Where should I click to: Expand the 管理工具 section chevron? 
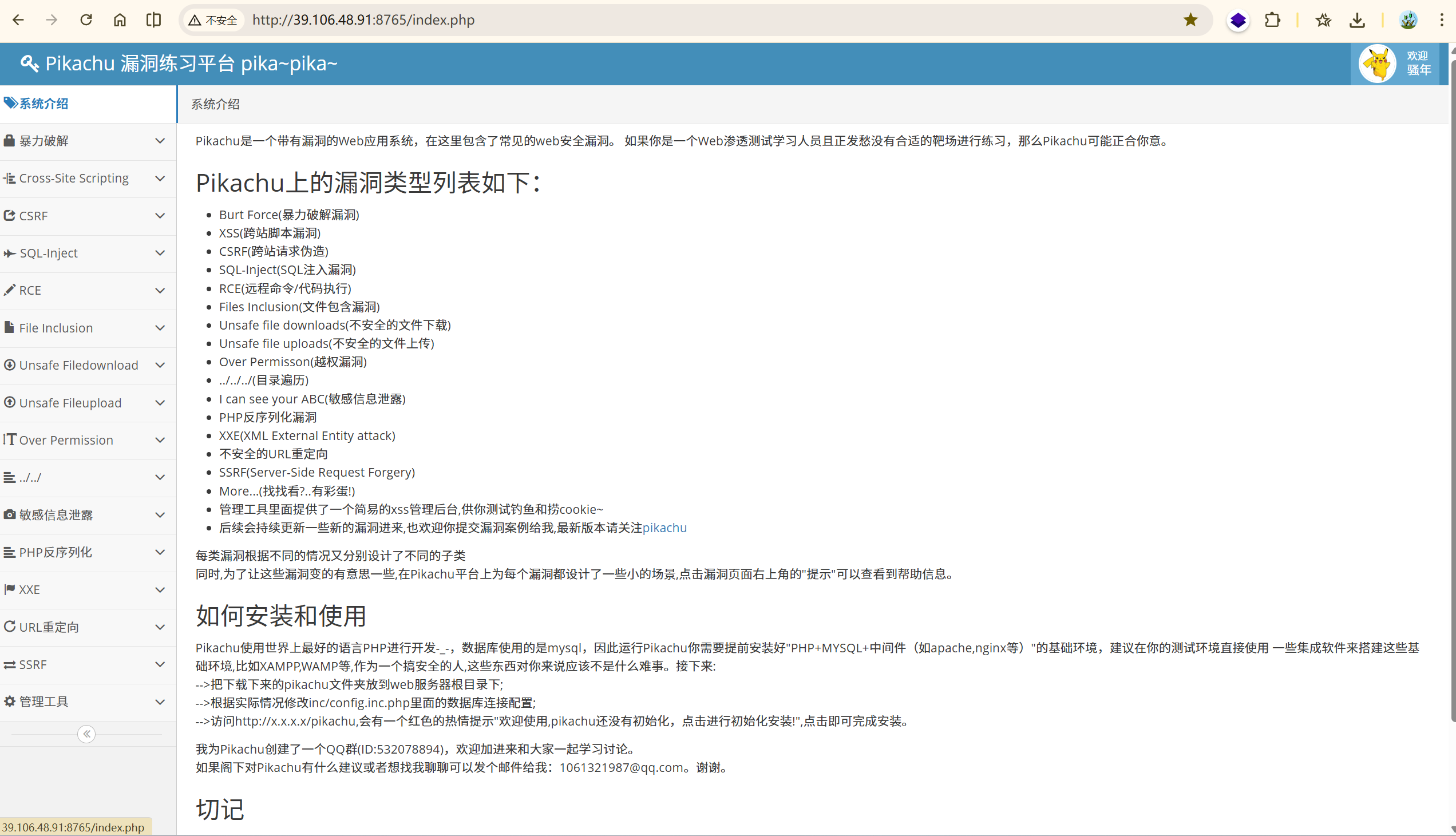[x=160, y=702]
